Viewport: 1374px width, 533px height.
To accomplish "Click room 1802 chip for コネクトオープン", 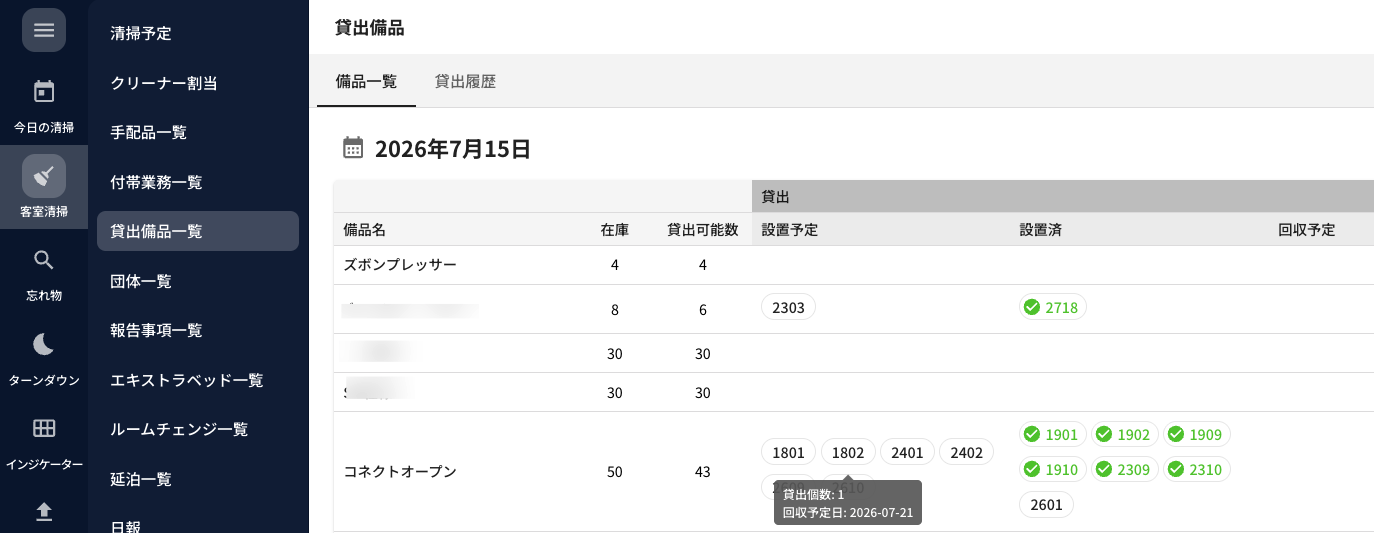I will click(848, 452).
